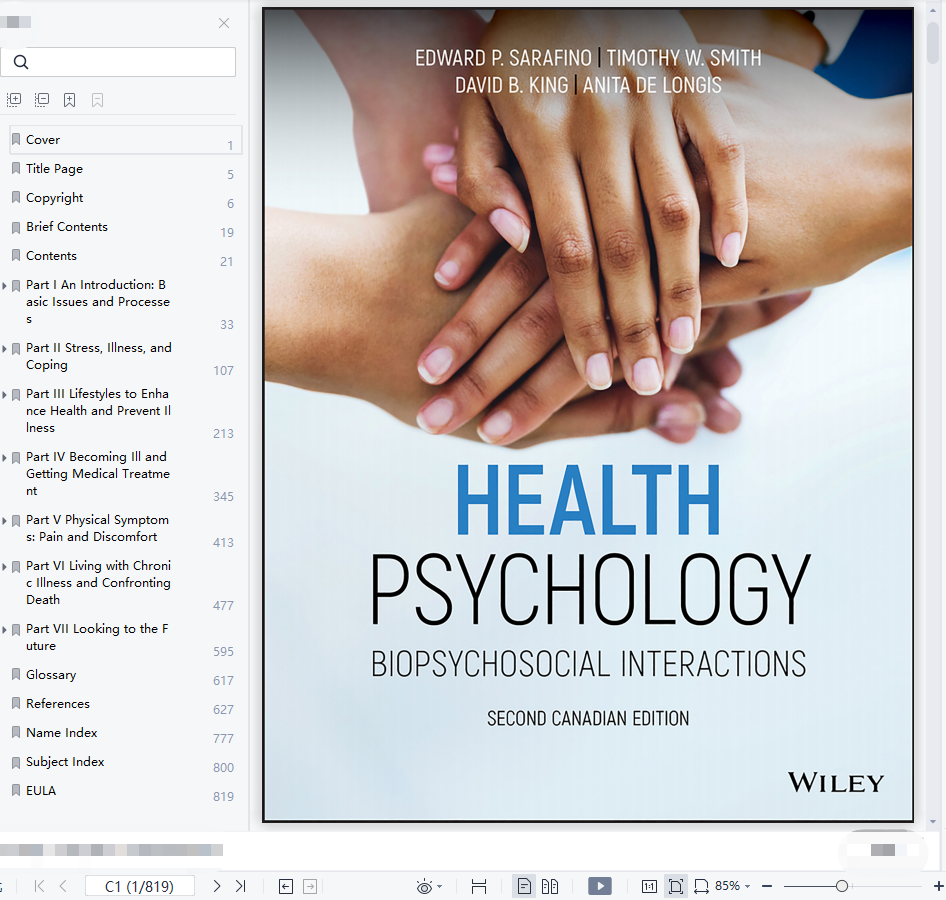Select the Part V Physical Symptoms entry
946x900 pixels.
point(97,528)
